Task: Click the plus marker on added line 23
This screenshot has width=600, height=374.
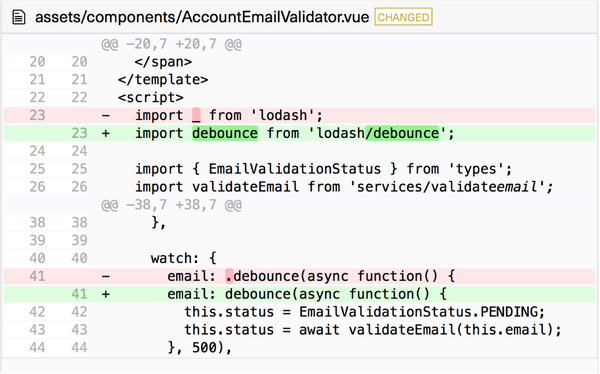Action: coord(106,133)
